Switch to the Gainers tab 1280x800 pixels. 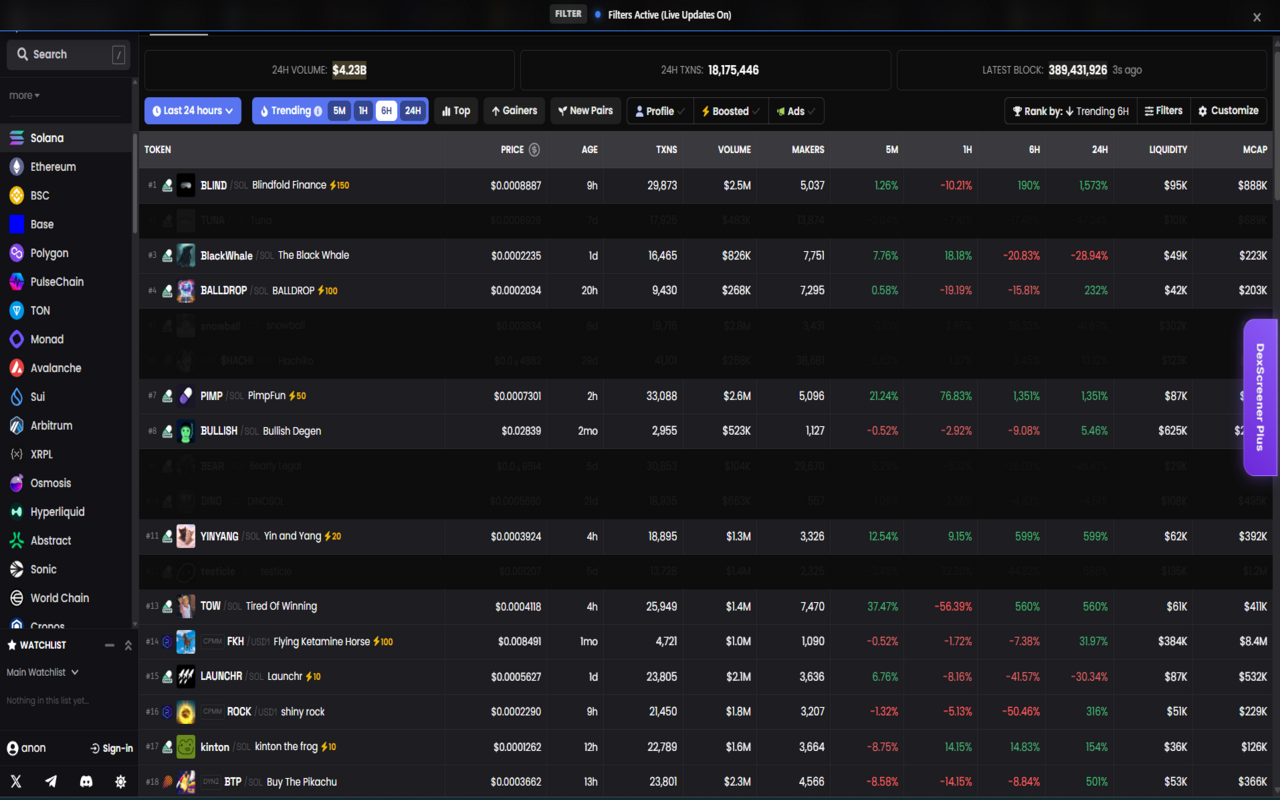point(514,111)
